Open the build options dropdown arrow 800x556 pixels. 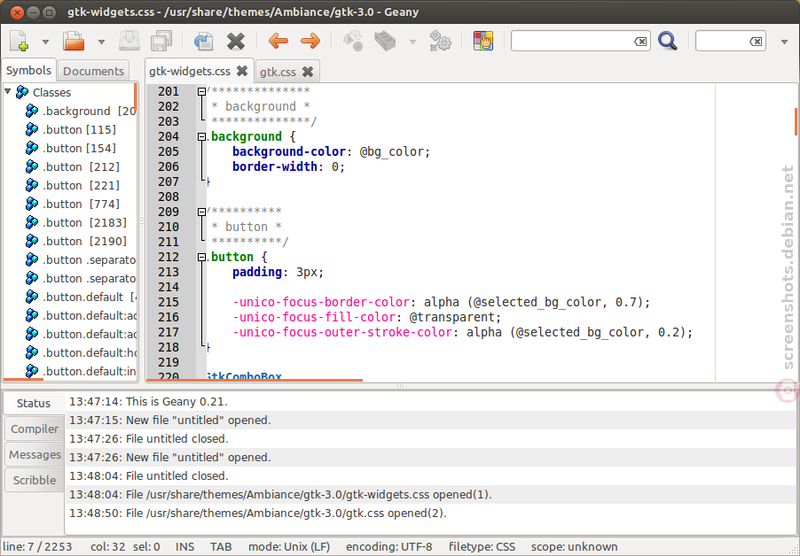coord(412,42)
